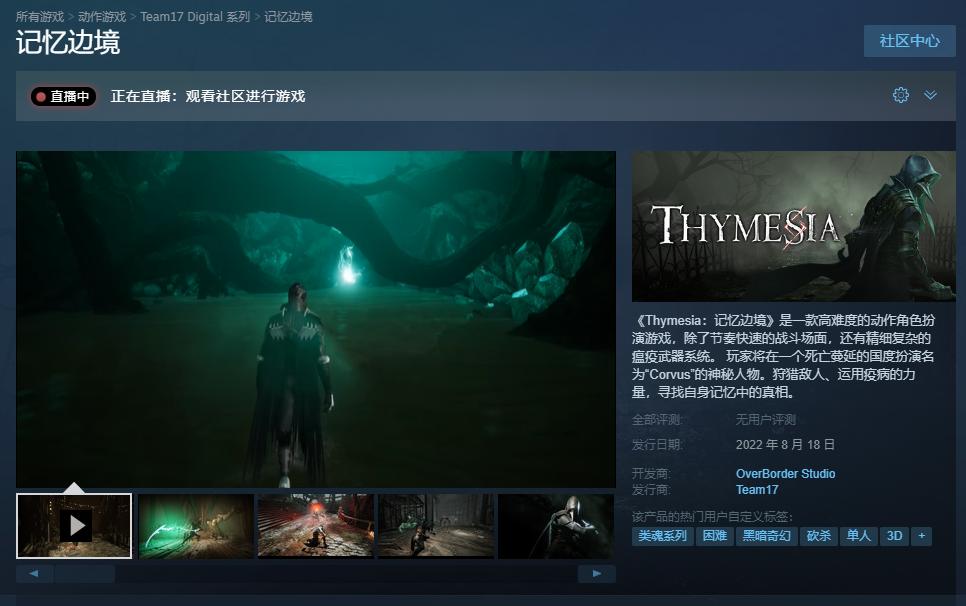Select the second green screenshot thumbnail
The image size is (966, 606).
point(195,525)
